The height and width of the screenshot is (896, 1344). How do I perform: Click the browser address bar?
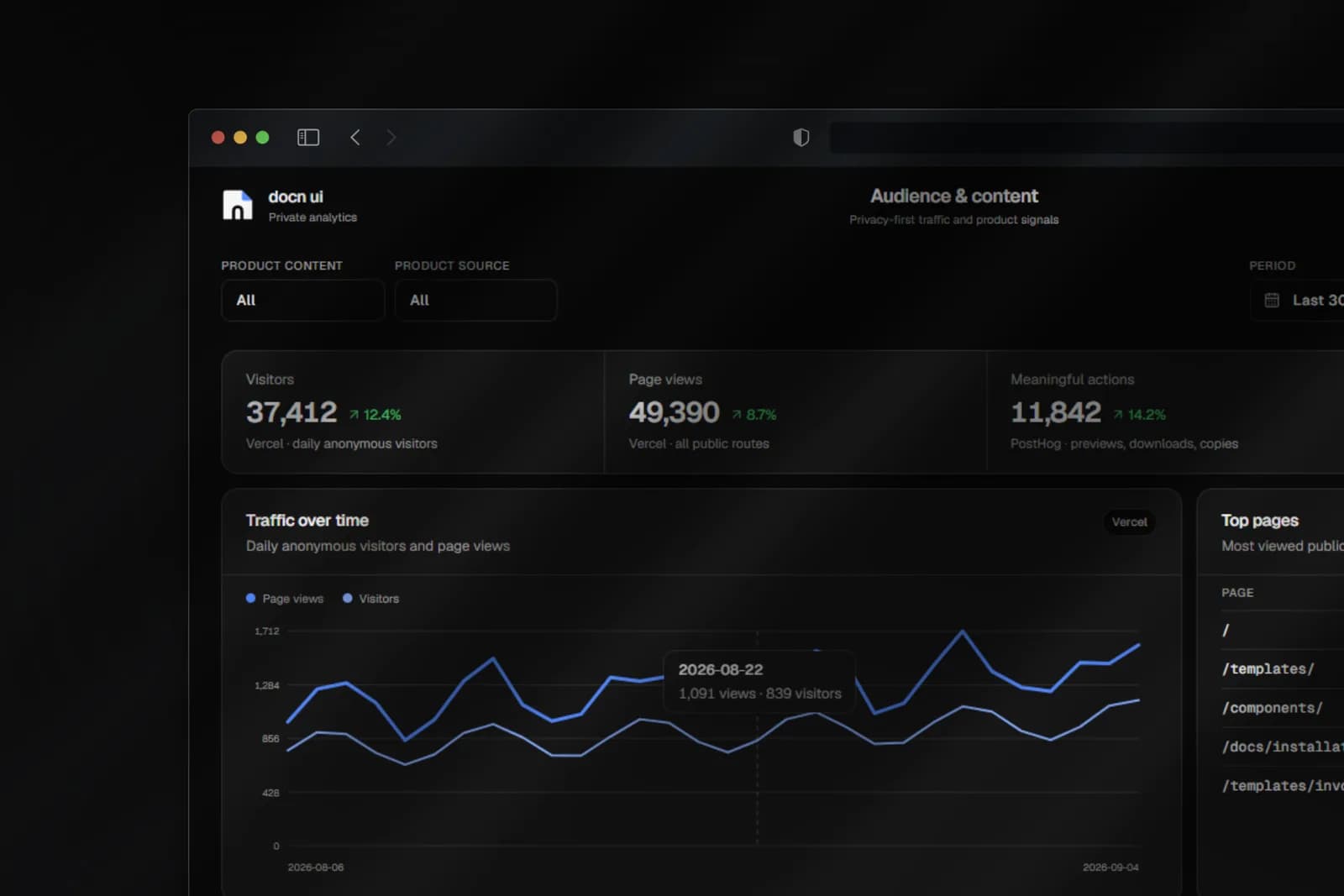click(x=1087, y=137)
